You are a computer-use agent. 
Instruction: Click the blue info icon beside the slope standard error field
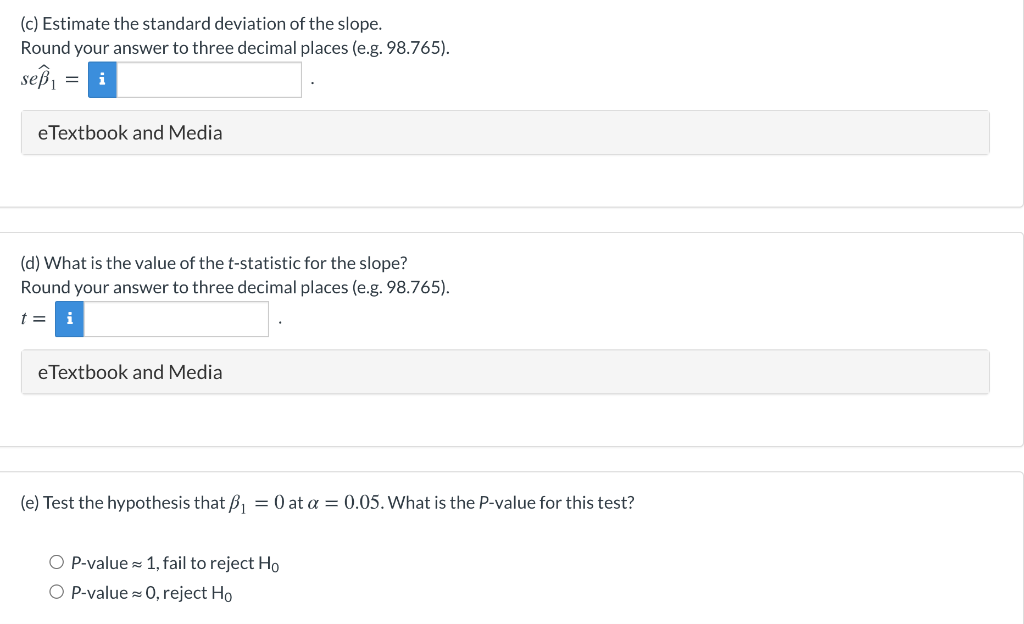[103, 80]
